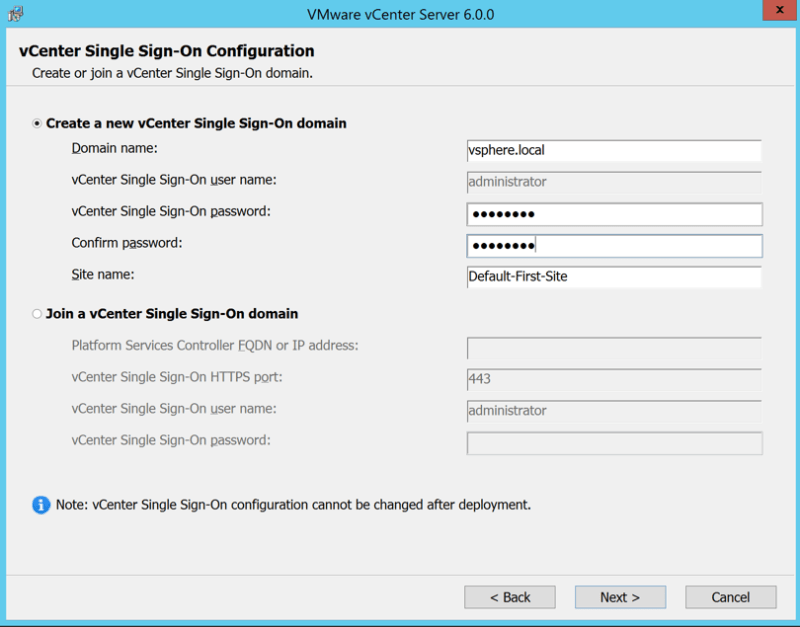
Task: Select the Site name field with Default-First-Site
Action: [x=614, y=277]
